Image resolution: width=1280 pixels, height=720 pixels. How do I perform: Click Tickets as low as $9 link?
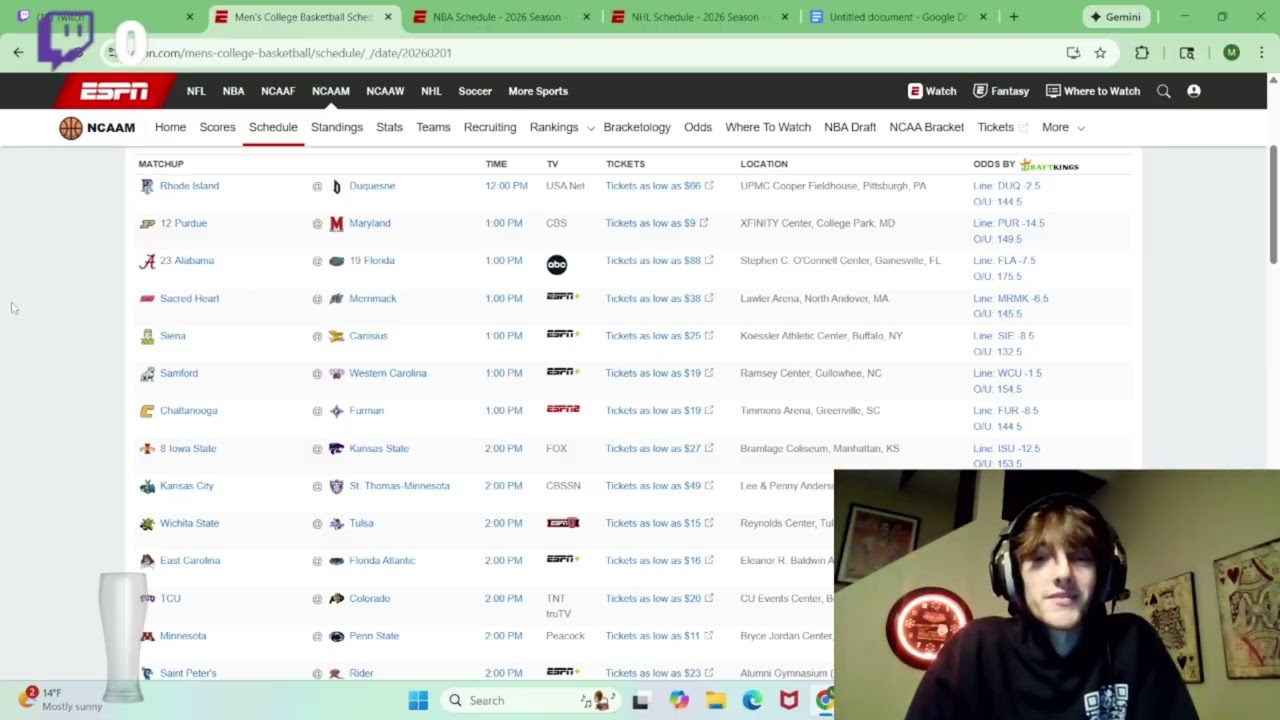coord(656,224)
